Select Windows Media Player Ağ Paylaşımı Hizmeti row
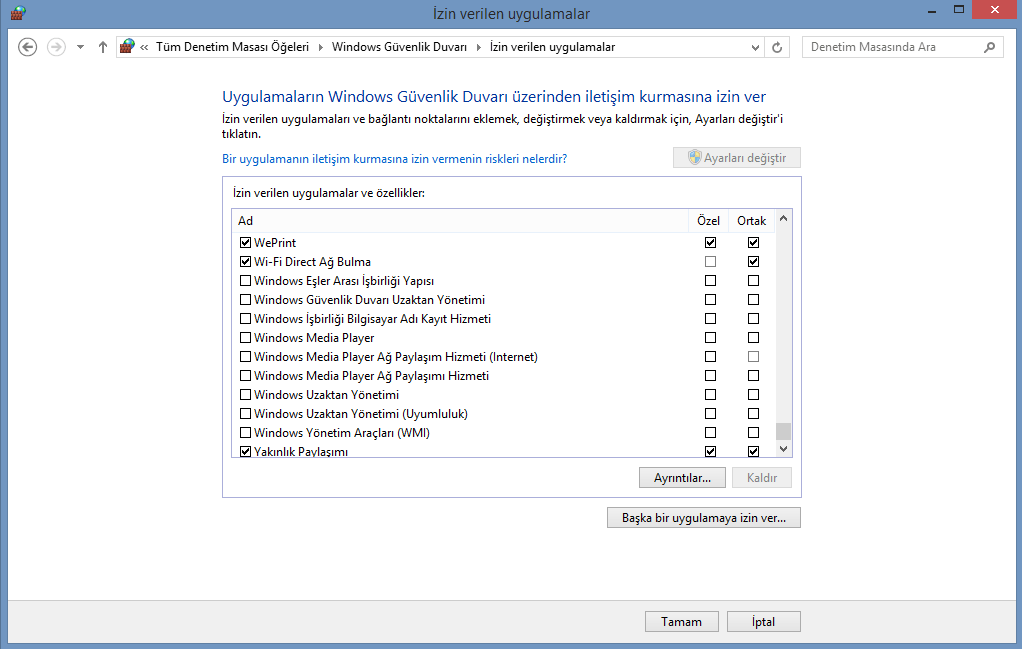The width and height of the screenshot is (1022, 649). coord(503,376)
